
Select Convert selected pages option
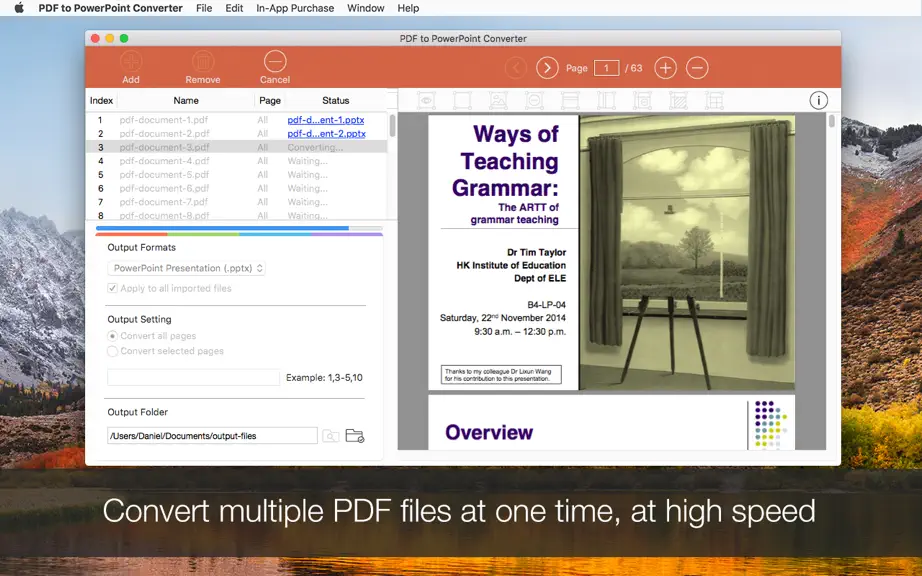point(112,351)
